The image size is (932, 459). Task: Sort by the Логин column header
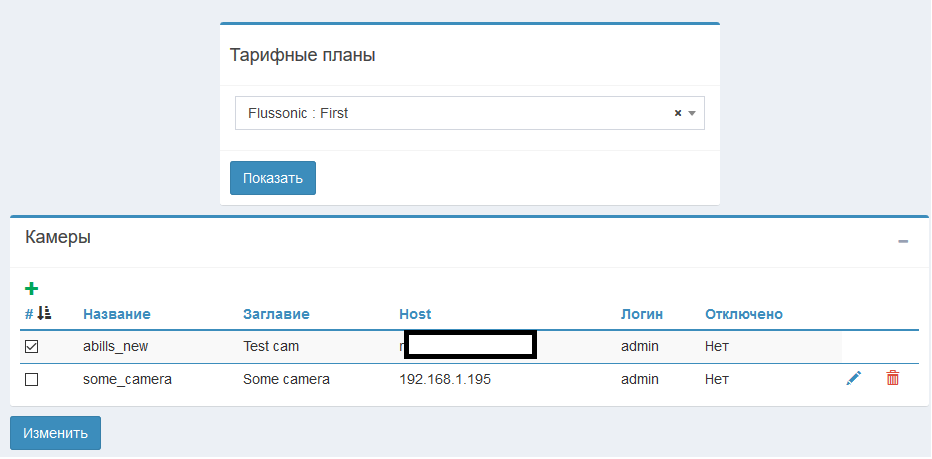pyautogui.click(x=641, y=314)
